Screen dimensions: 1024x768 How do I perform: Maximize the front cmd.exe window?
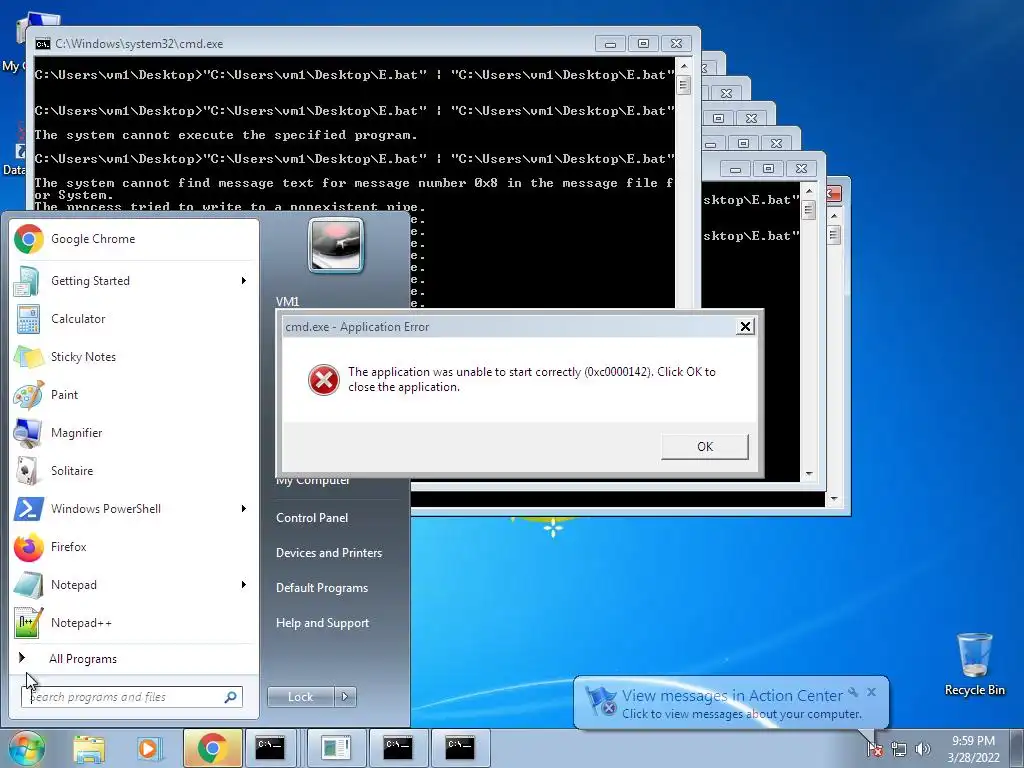(643, 44)
